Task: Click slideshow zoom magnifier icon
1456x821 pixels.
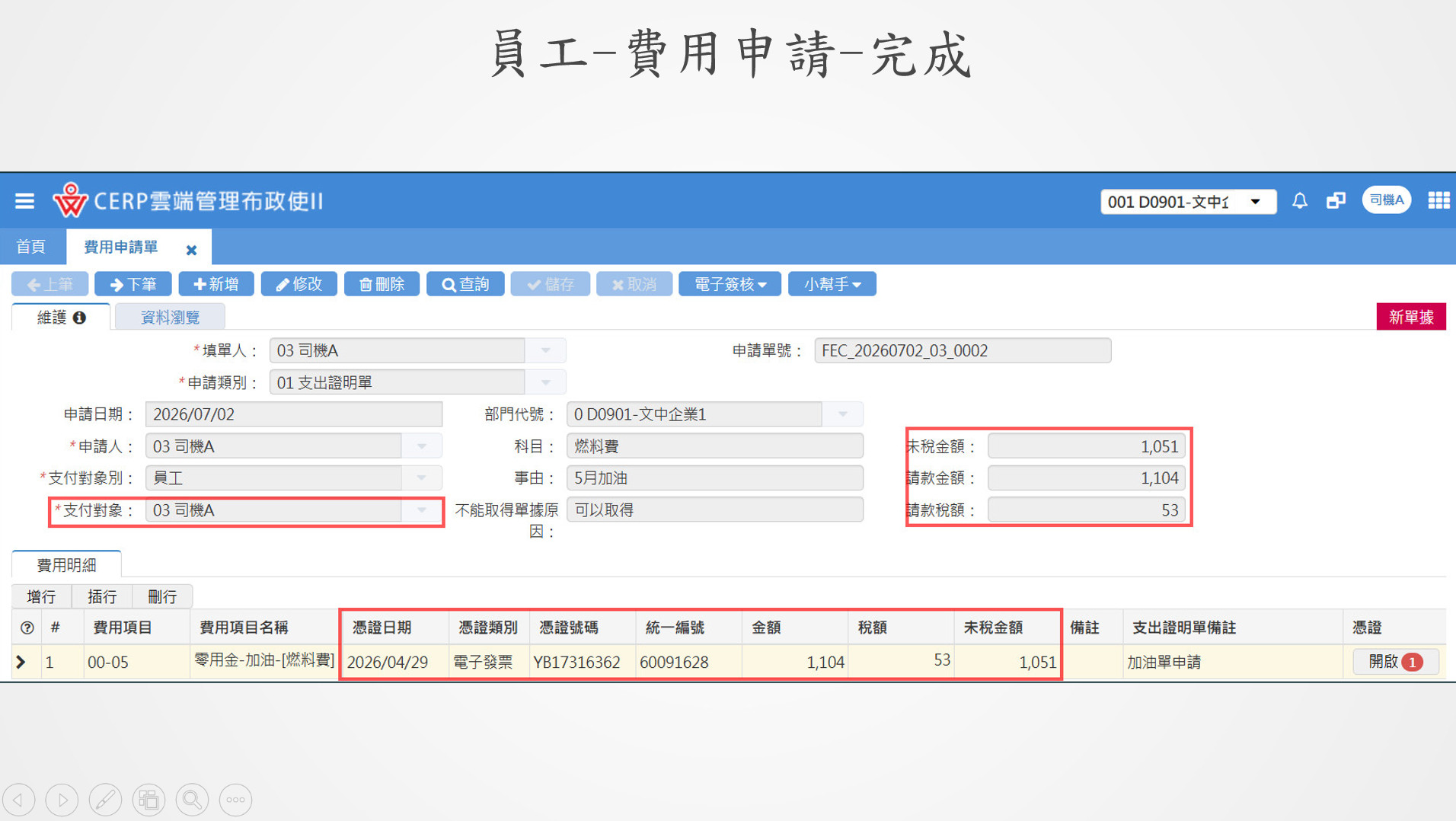Action: (x=193, y=800)
